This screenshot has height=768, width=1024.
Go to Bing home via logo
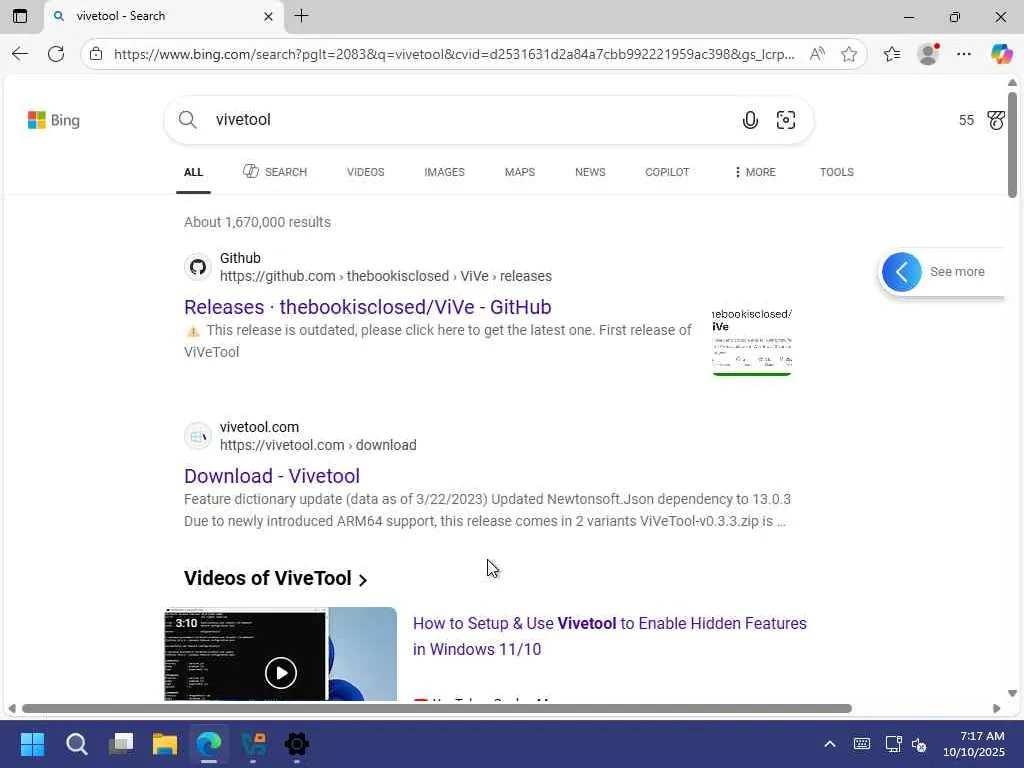tap(54, 120)
